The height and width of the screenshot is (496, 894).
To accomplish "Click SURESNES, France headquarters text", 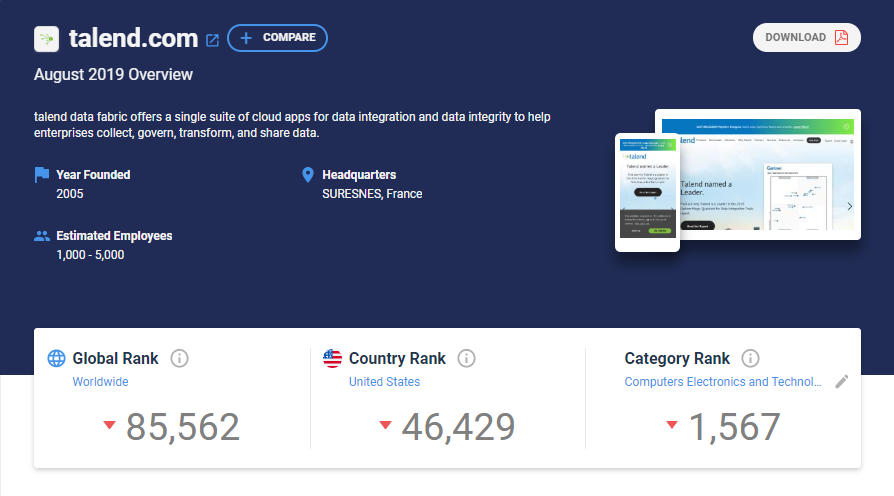I will pos(372,194).
